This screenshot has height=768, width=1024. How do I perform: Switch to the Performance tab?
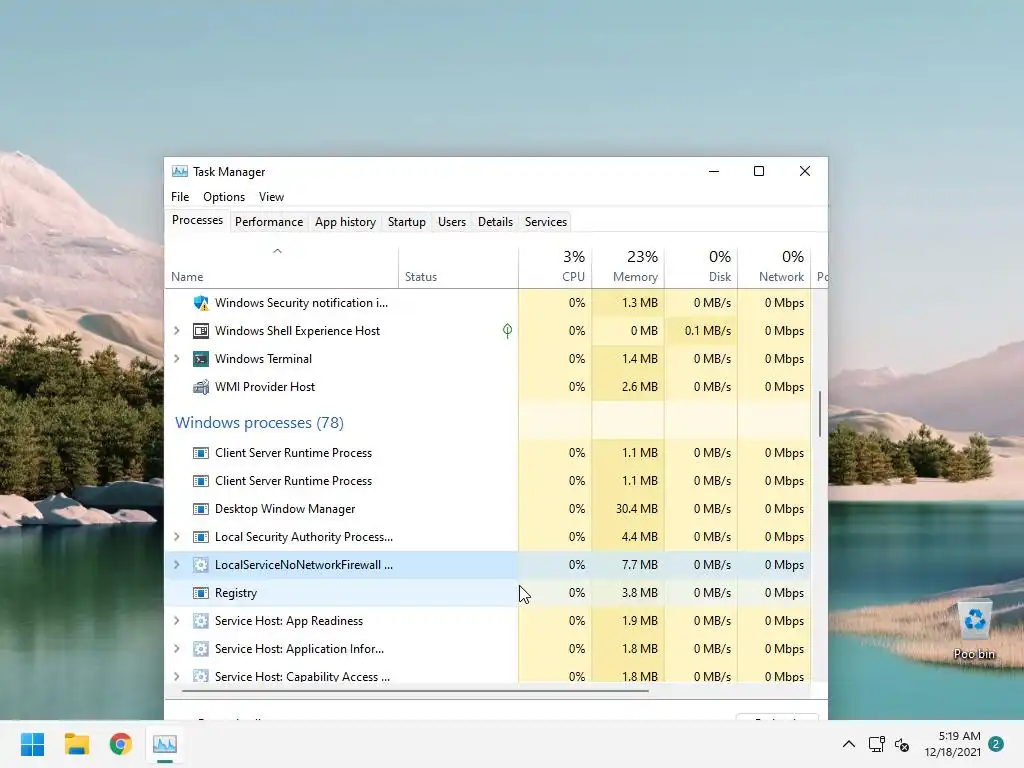pos(269,222)
